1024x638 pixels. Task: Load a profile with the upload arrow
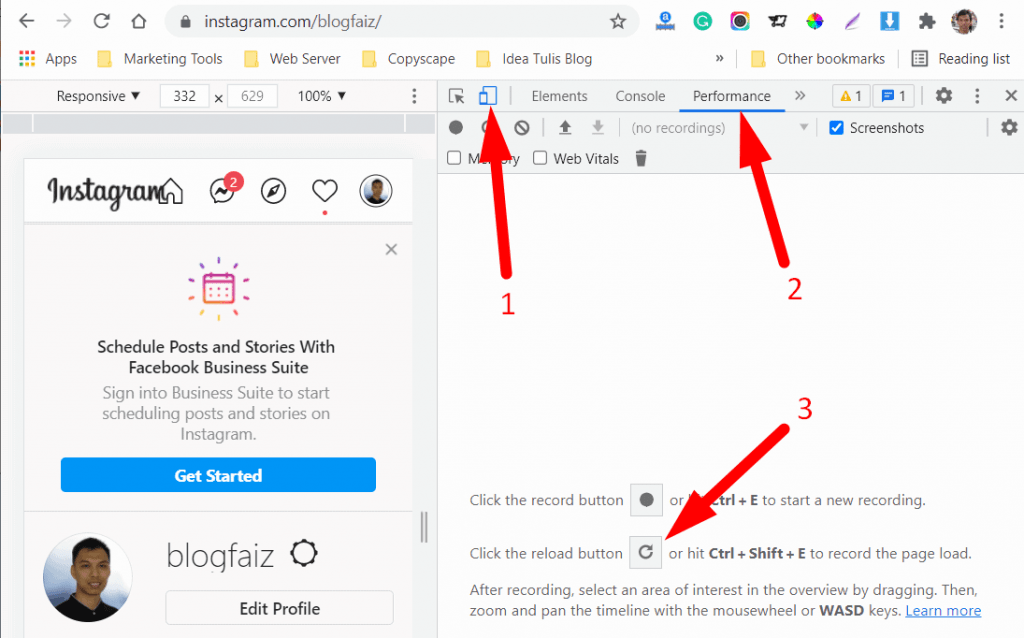pos(565,127)
